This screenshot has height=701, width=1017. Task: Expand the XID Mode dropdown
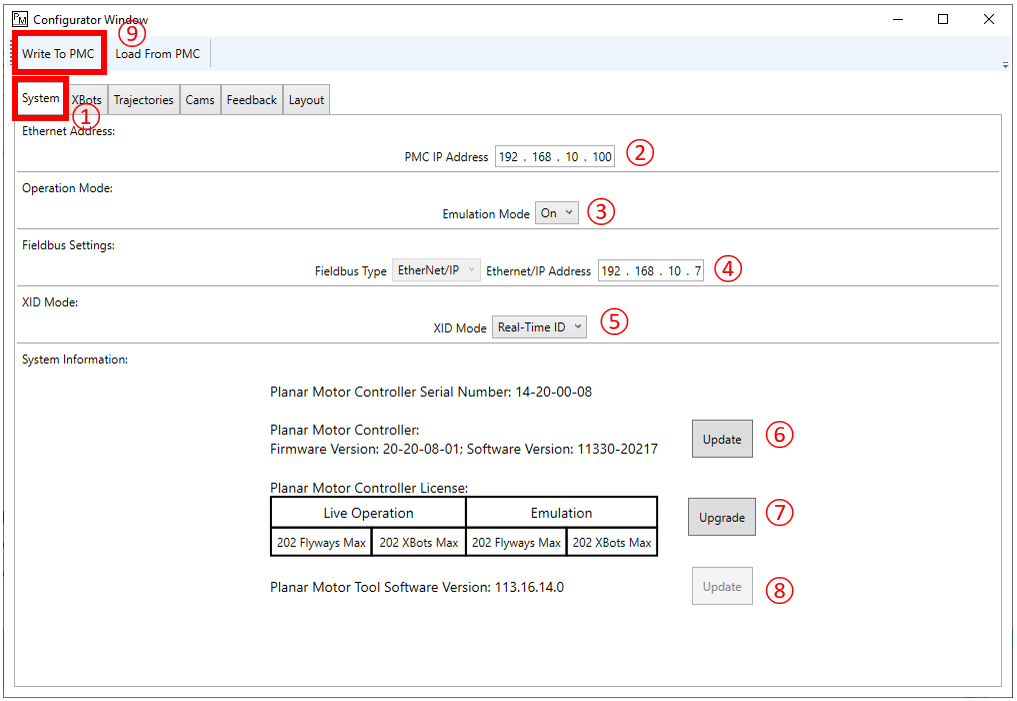point(539,328)
